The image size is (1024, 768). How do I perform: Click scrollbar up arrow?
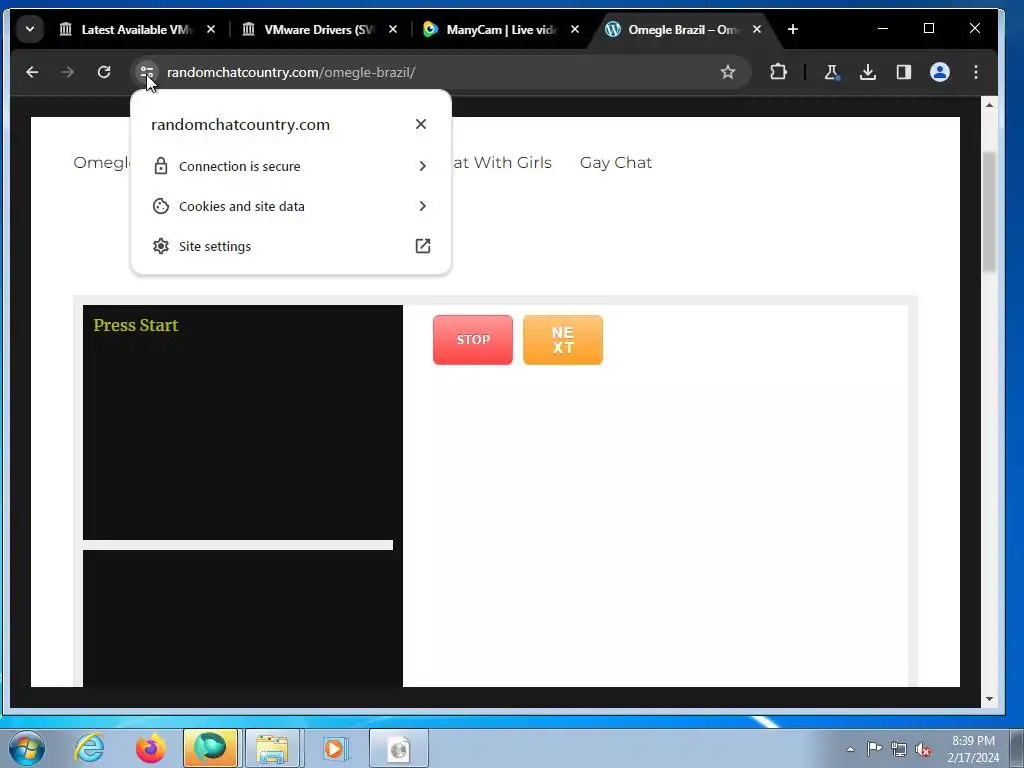[989, 104]
